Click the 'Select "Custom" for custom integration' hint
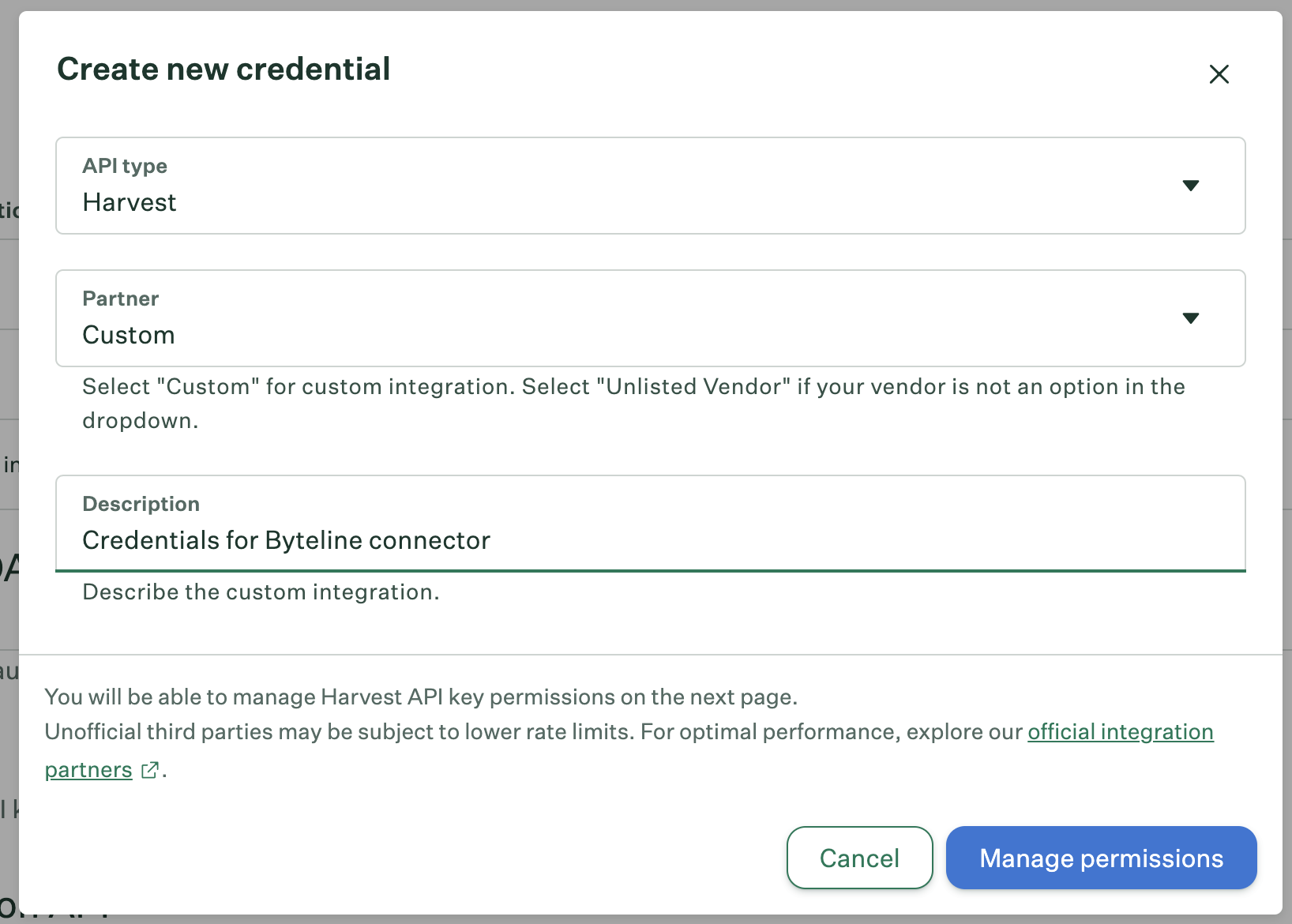 point(633,404)
